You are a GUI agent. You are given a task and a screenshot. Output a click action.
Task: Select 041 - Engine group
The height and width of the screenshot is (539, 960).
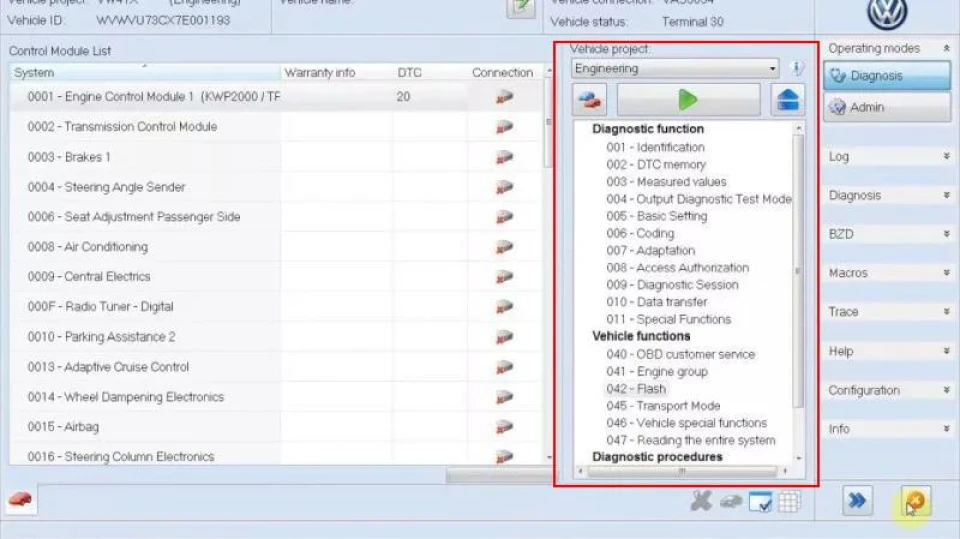pos(657,371)
